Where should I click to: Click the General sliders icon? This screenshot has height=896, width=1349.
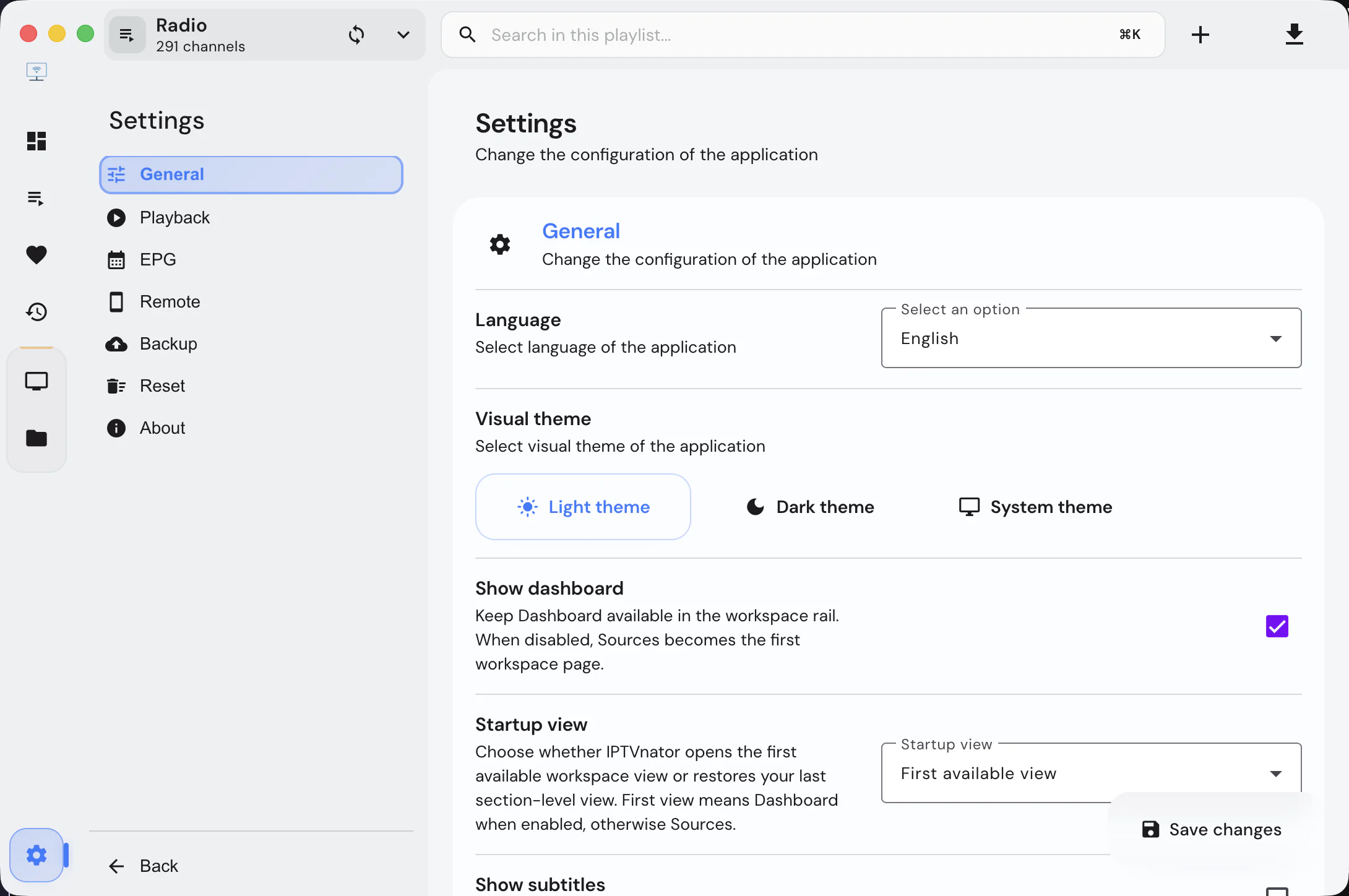point(116,174)
